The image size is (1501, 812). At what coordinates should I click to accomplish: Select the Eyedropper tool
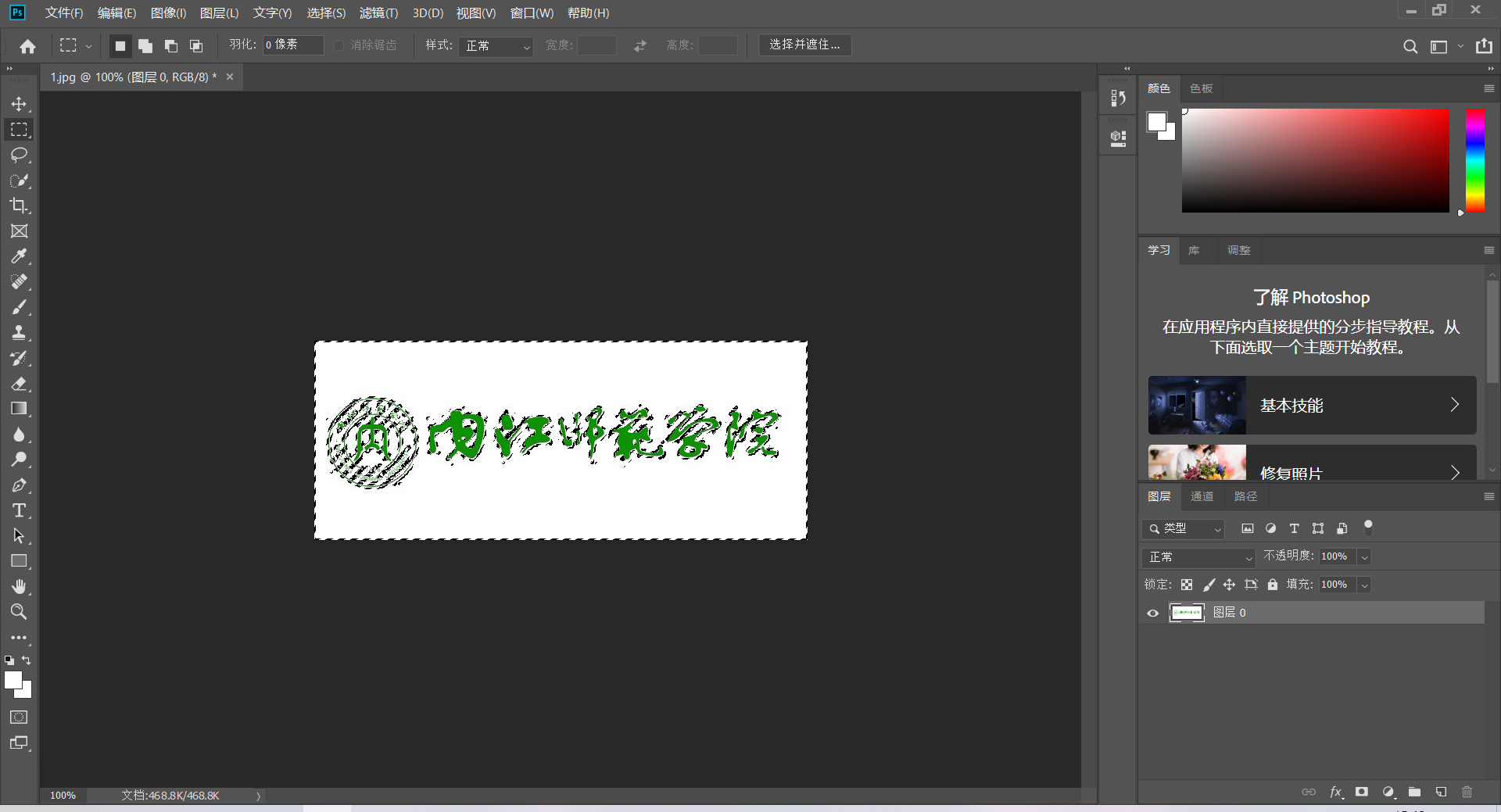pos(19,256)
